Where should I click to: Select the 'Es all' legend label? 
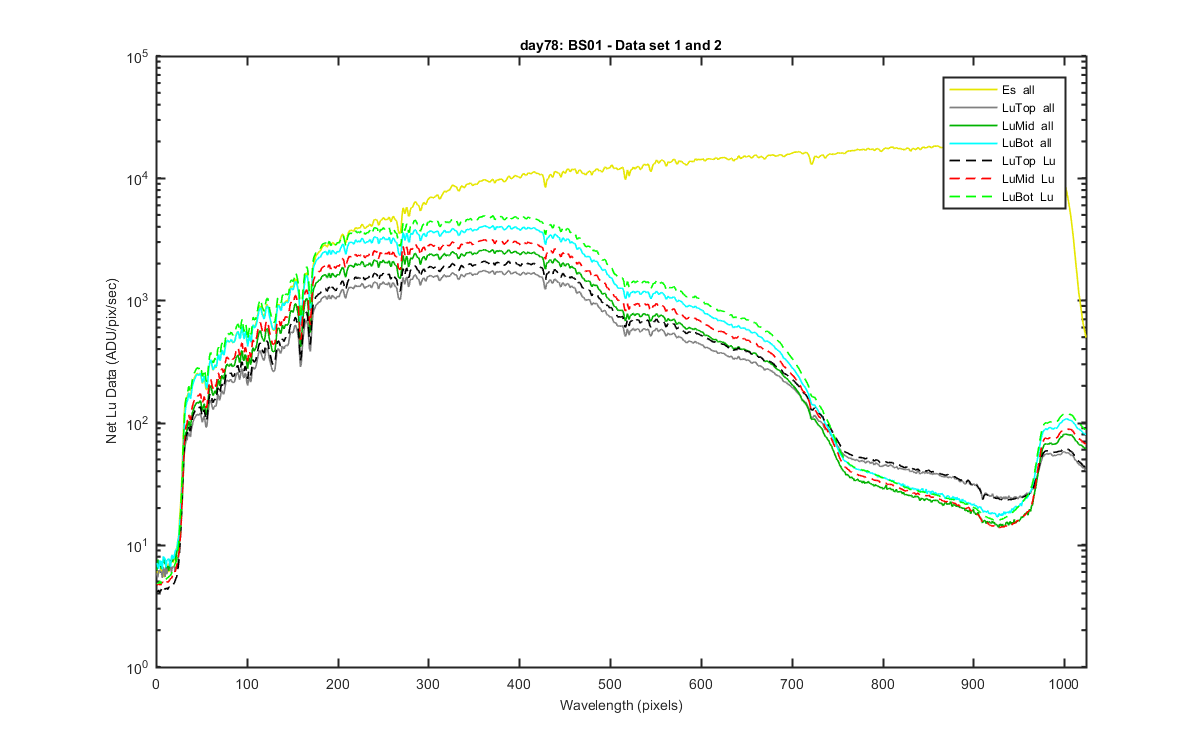pos(1018,90)
